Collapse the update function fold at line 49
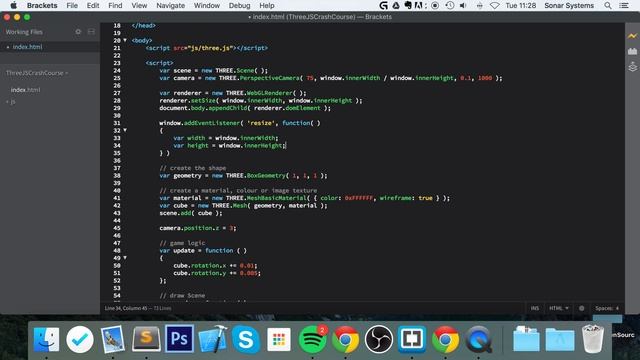640x360 pixels. click(125, 258)
